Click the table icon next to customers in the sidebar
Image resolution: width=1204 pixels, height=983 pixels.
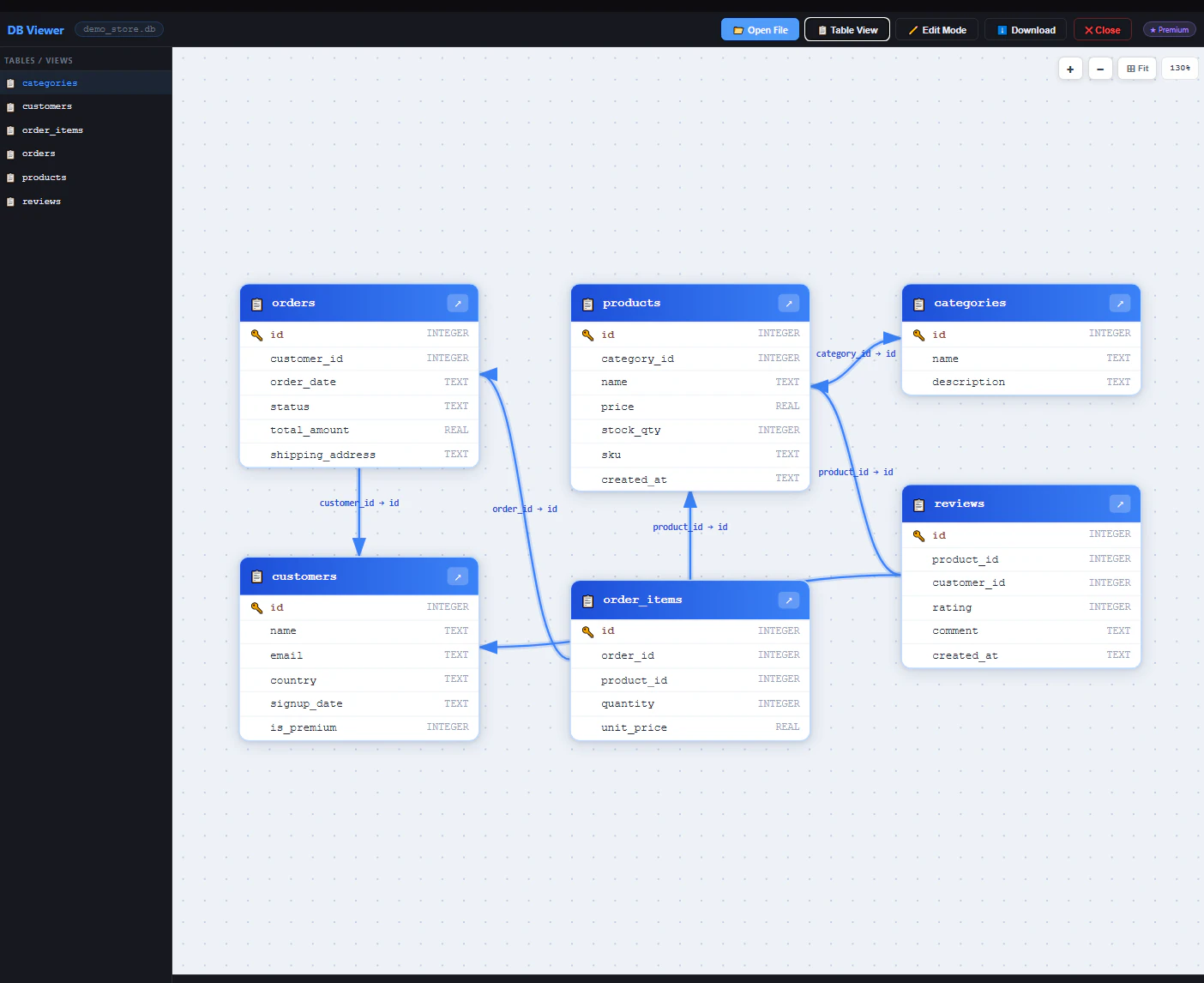click(x=10, y=106)
